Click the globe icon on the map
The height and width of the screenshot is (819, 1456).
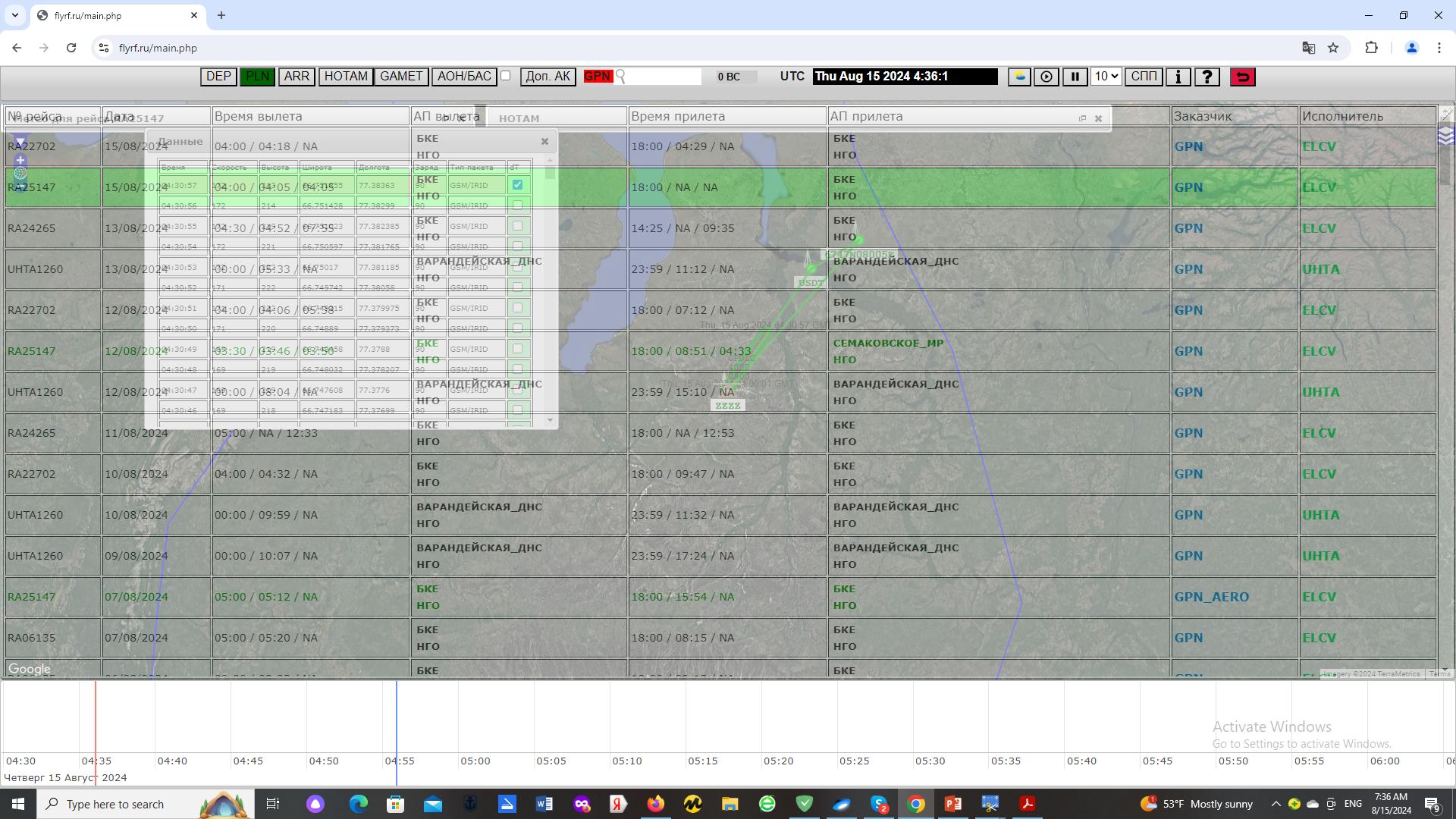point(20,174)
